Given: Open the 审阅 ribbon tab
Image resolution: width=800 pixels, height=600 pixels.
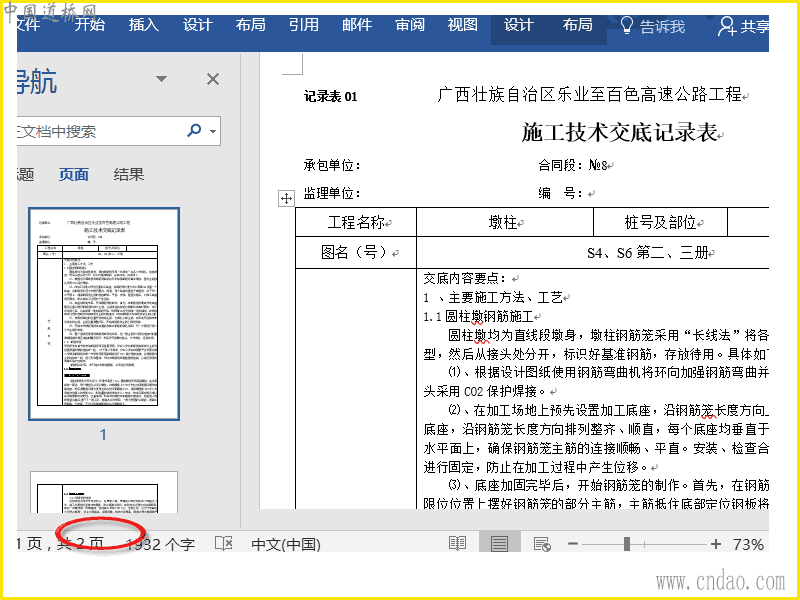Looking at the screenshot, I should coord(410,25).
